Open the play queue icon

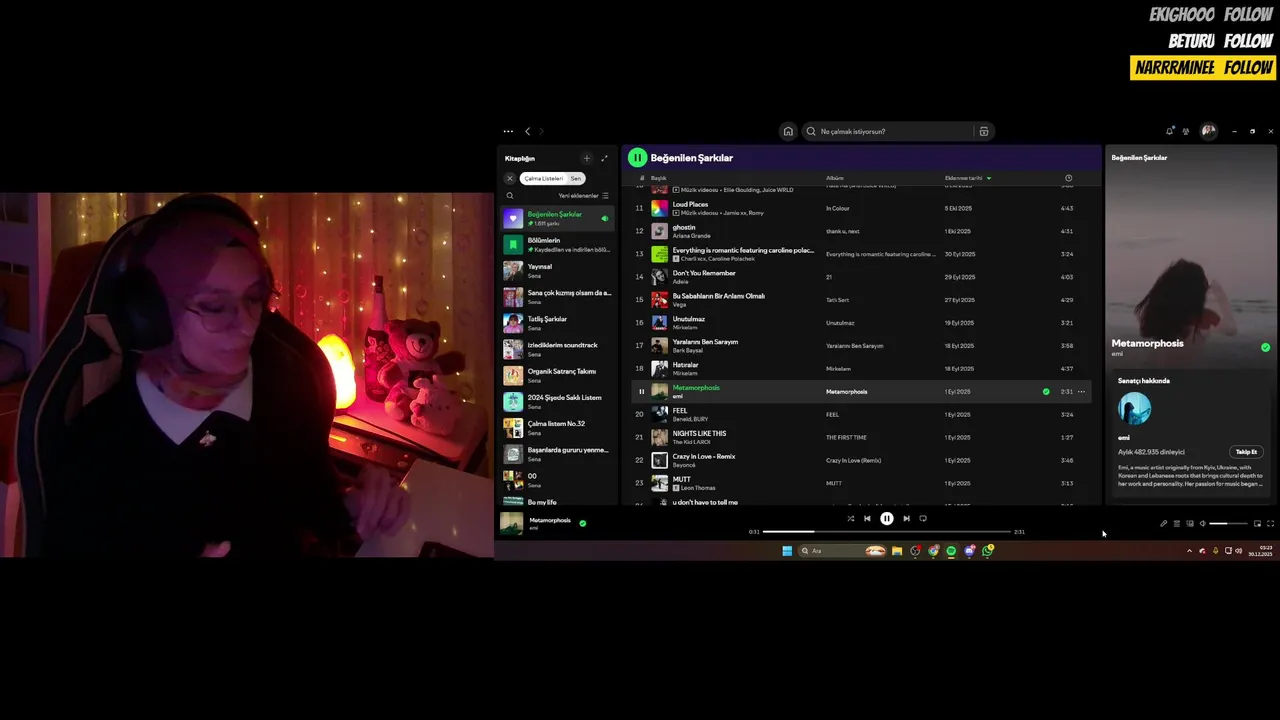pos(1177,524)
